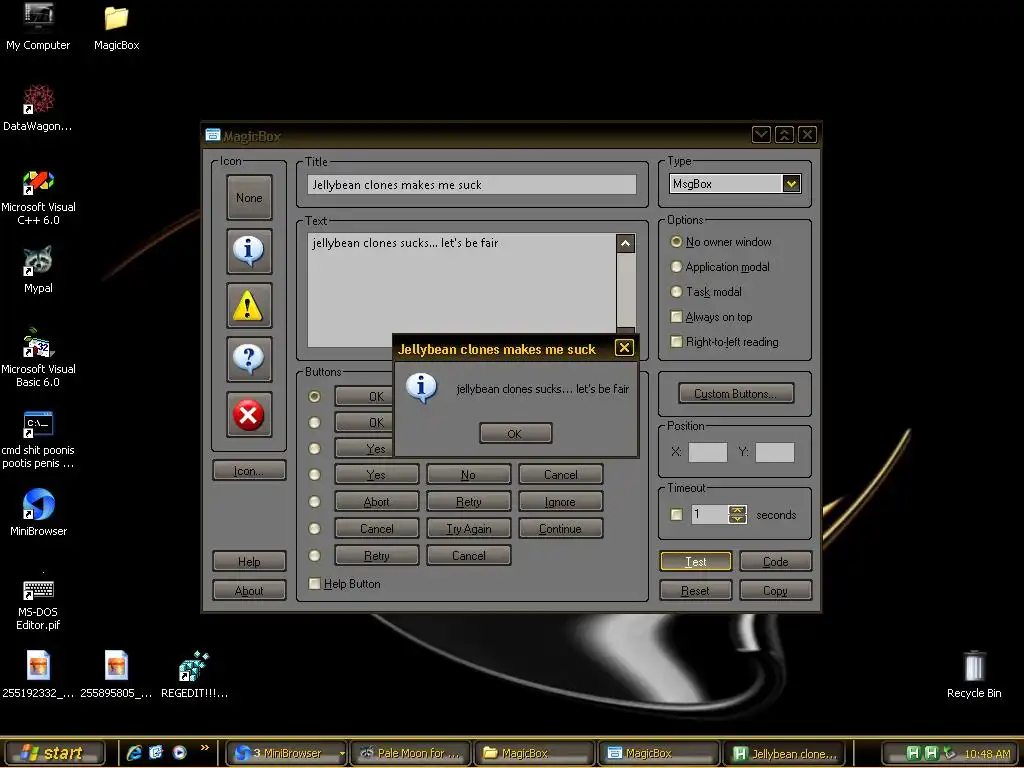The width and height of the screenshot is (1024, 768).
Task: Open the MS-DOS Editor.pif shortcut
Action: (x=38, y=604)
